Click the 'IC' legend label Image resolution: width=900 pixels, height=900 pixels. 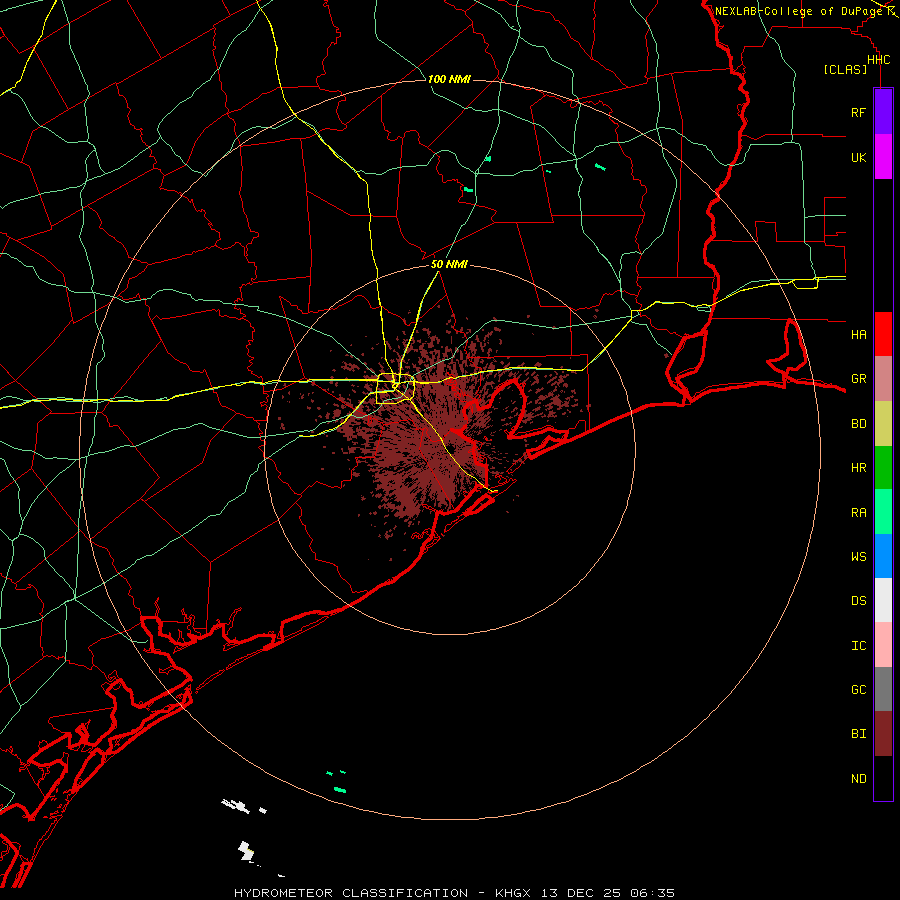point(858,646)
